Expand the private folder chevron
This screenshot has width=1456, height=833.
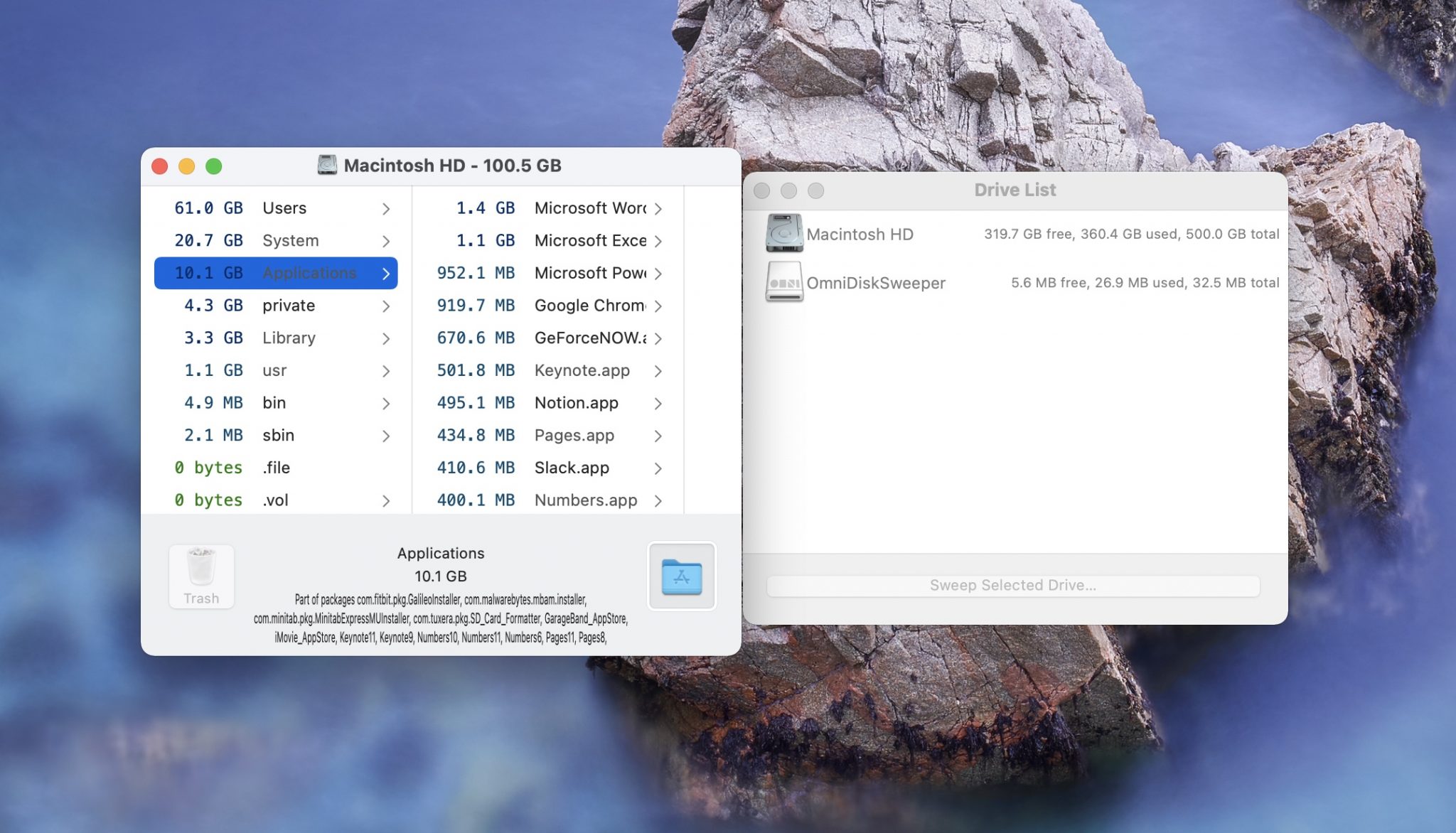[x=386, y=306]
